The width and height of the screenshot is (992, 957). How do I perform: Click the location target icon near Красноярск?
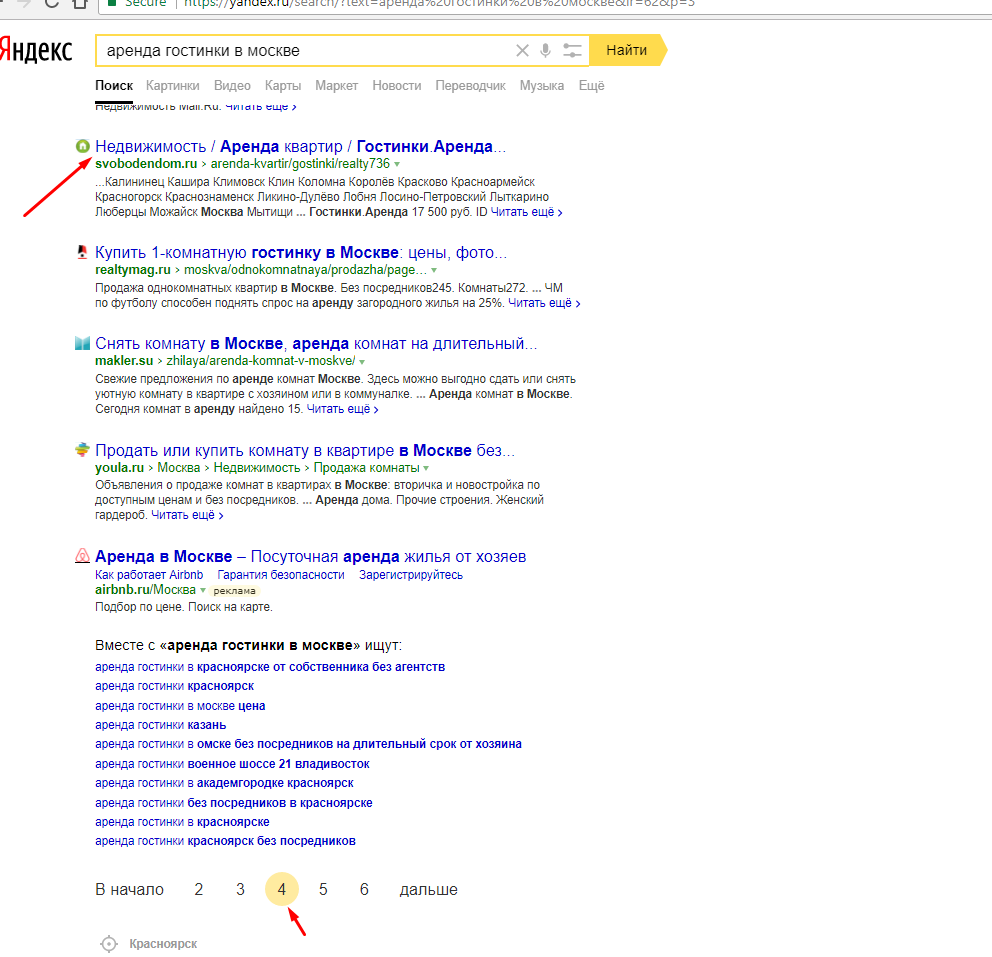109,944
